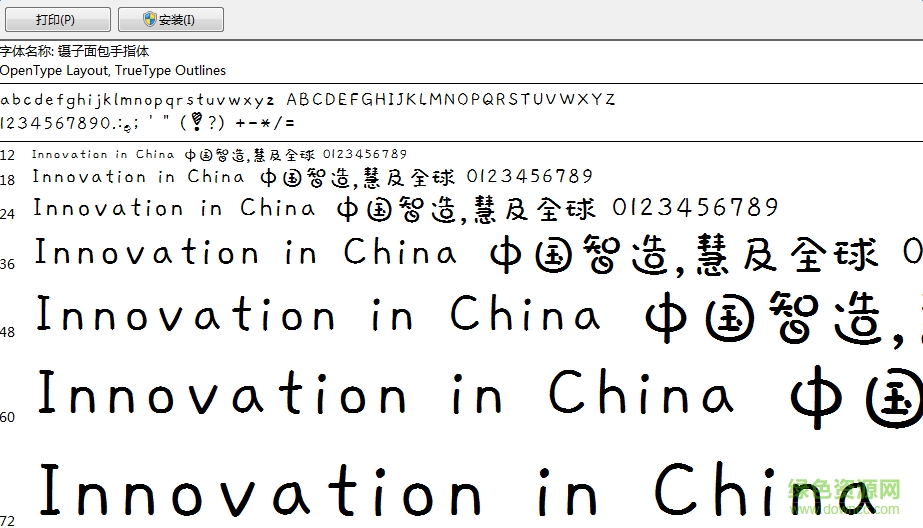Click the size 72 label
Image resolution: width=923 pixels, height=528 pixels.
coord(8,521)
